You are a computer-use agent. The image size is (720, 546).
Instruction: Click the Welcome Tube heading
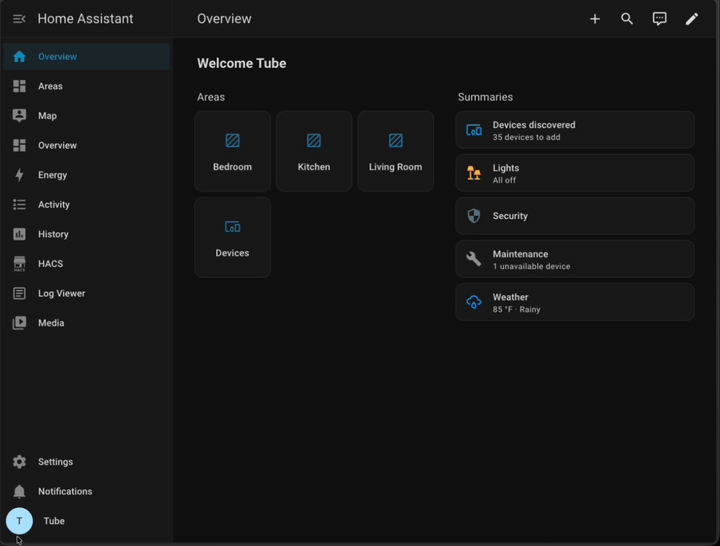click(242, 63)
